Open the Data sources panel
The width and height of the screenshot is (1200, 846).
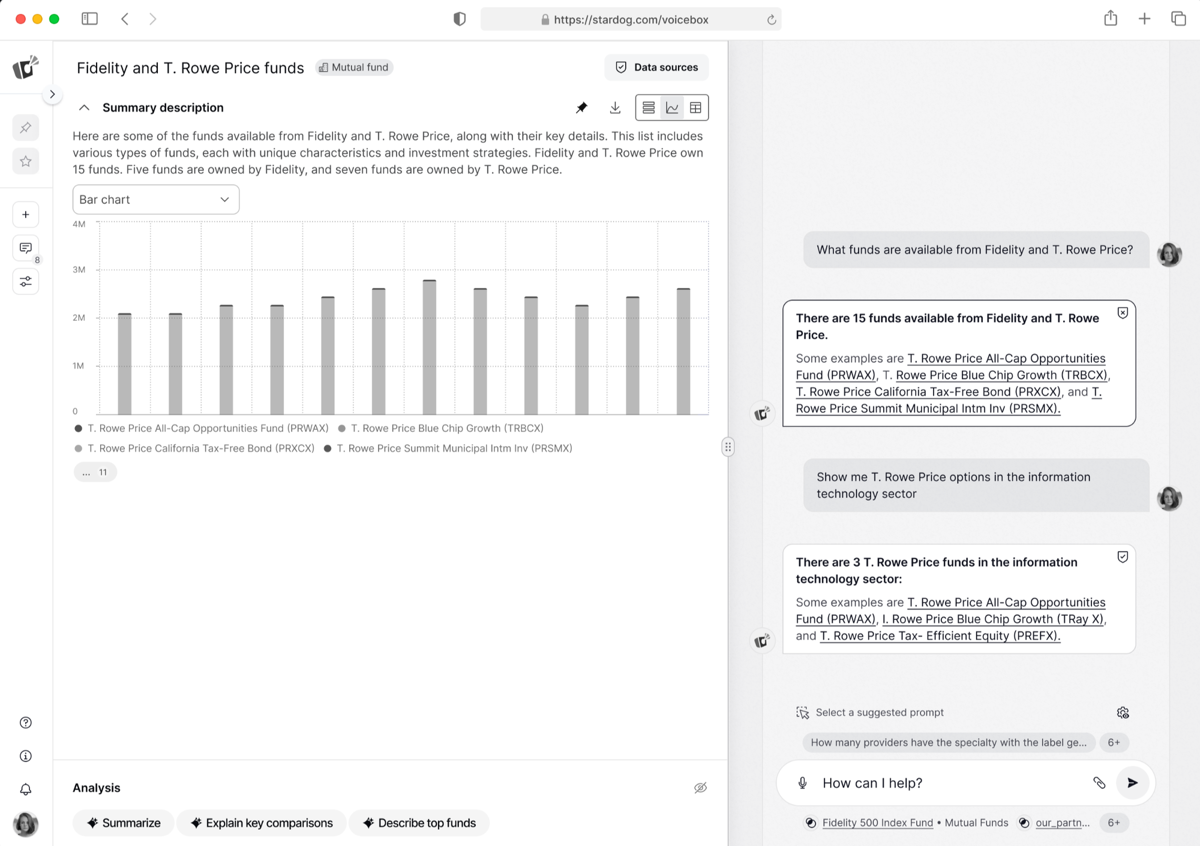[x=656, y=67]
